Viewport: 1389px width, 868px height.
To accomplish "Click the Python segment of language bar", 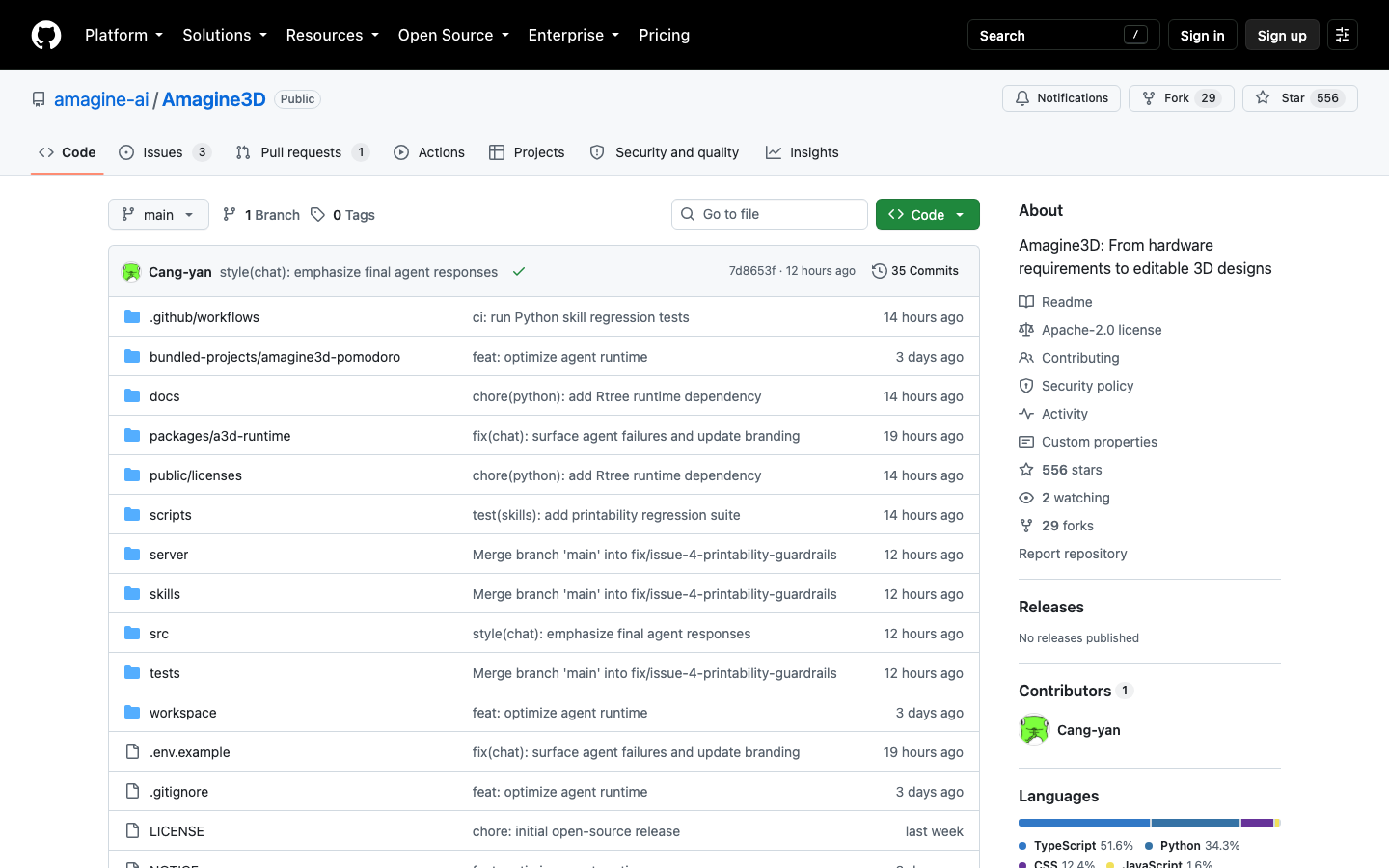I will tap(1195, 823).
